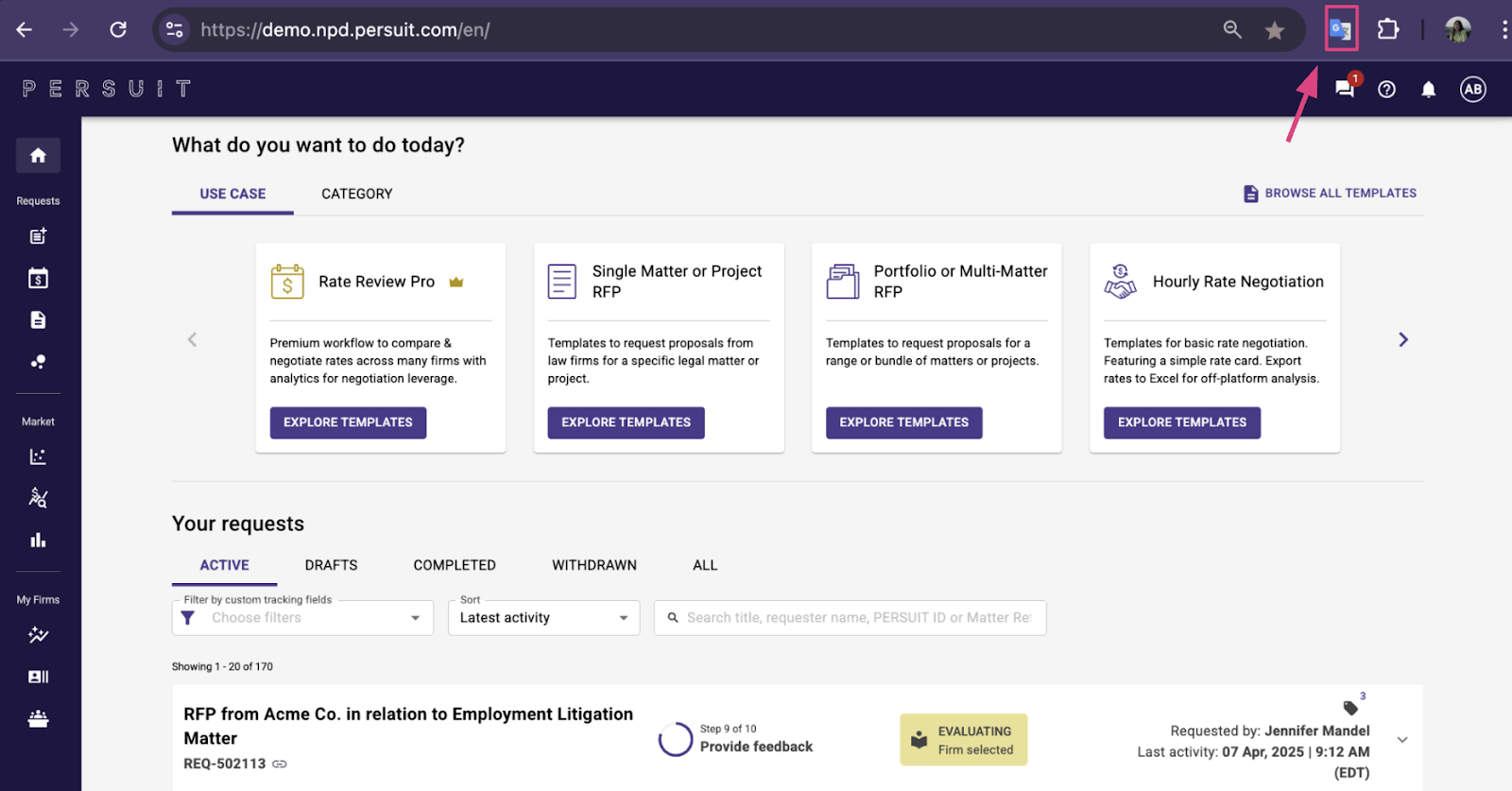The image size is (1512, 791).
Task: Open the person analytics icon under Market
Action: [38, 498]
